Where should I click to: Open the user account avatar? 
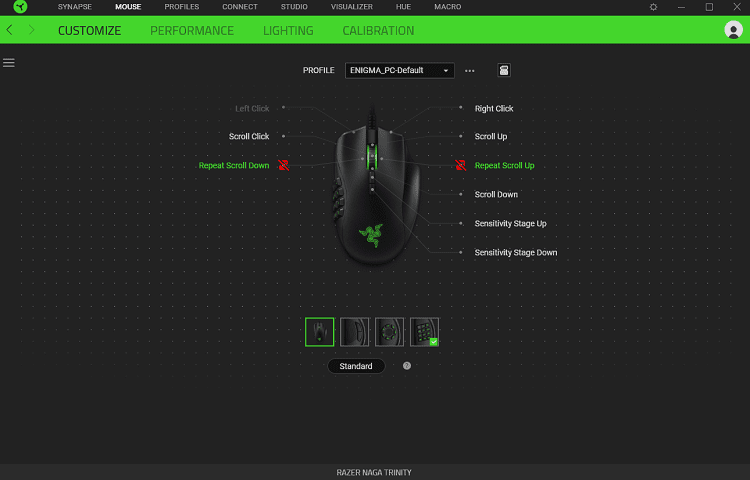[x=733, y=30]
